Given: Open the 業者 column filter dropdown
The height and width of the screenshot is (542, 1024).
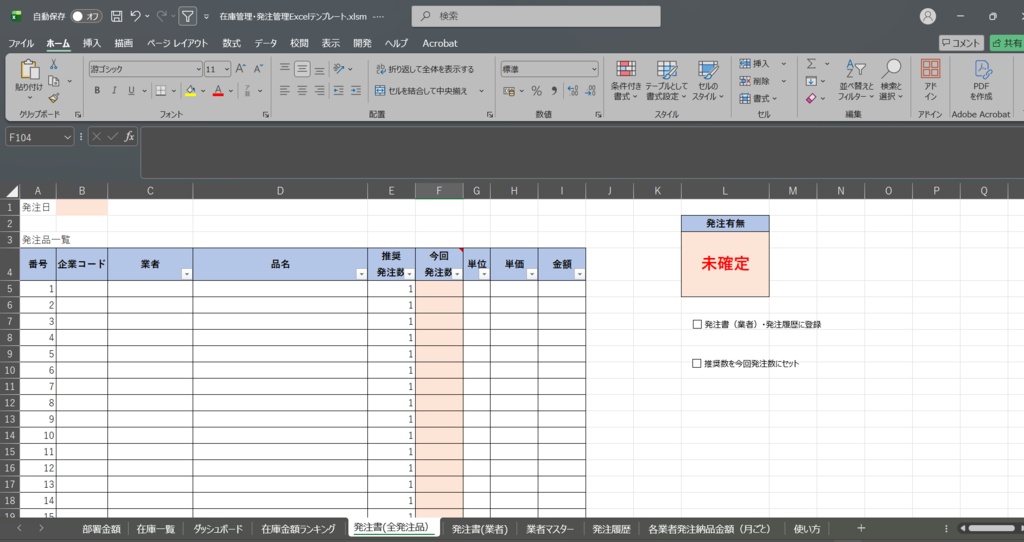Looking at the screenshot, I should click(187, 274).
